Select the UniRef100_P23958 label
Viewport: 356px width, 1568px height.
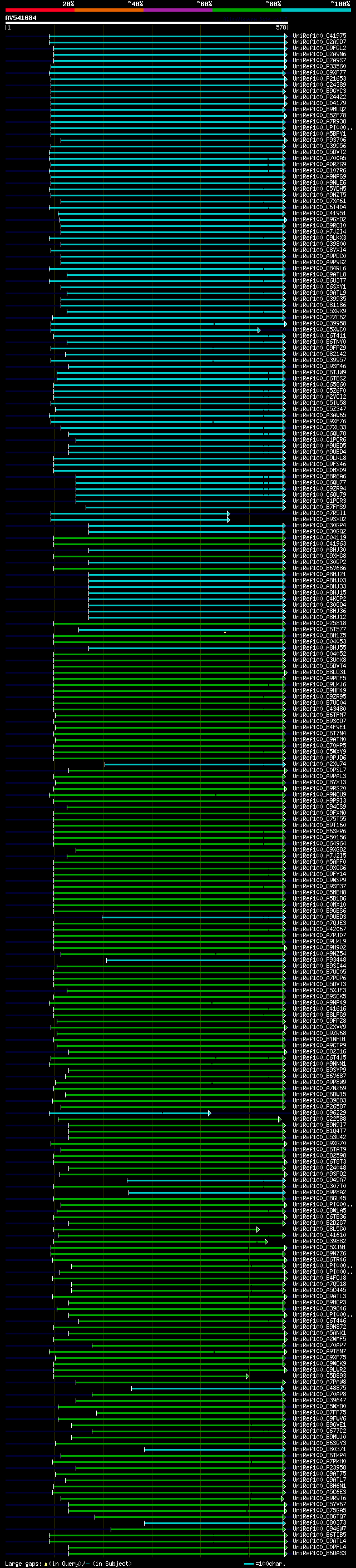pos(319,1467)
